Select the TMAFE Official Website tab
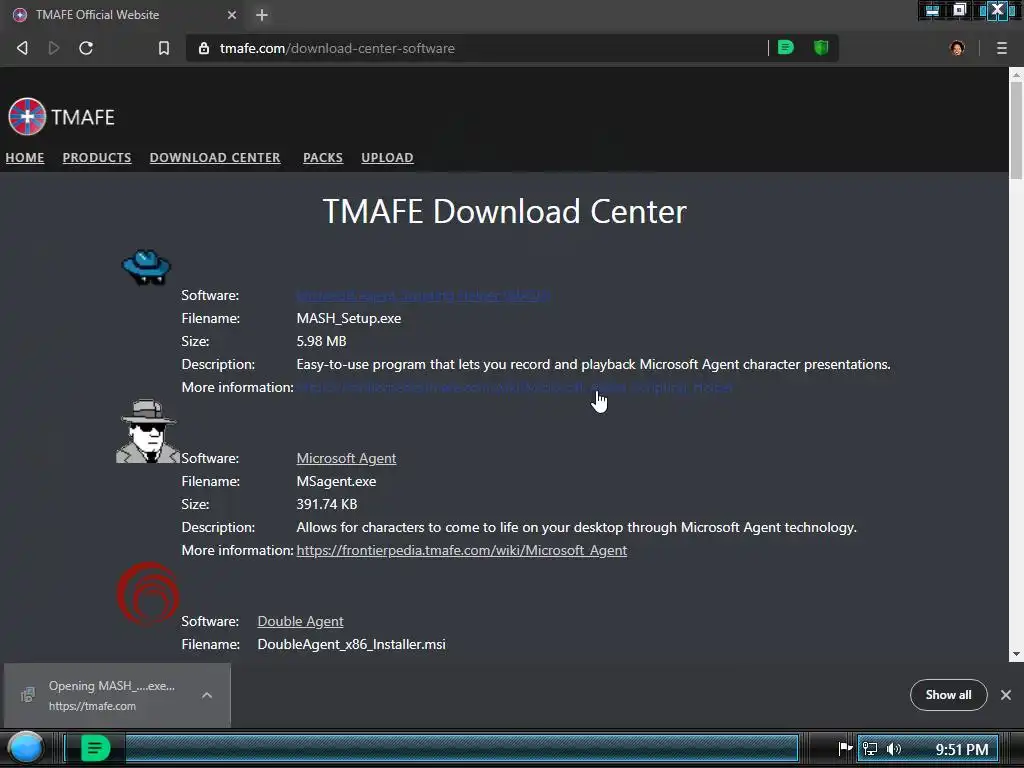The width and height of the screenshot is (1024, 768). click(124, 15)
